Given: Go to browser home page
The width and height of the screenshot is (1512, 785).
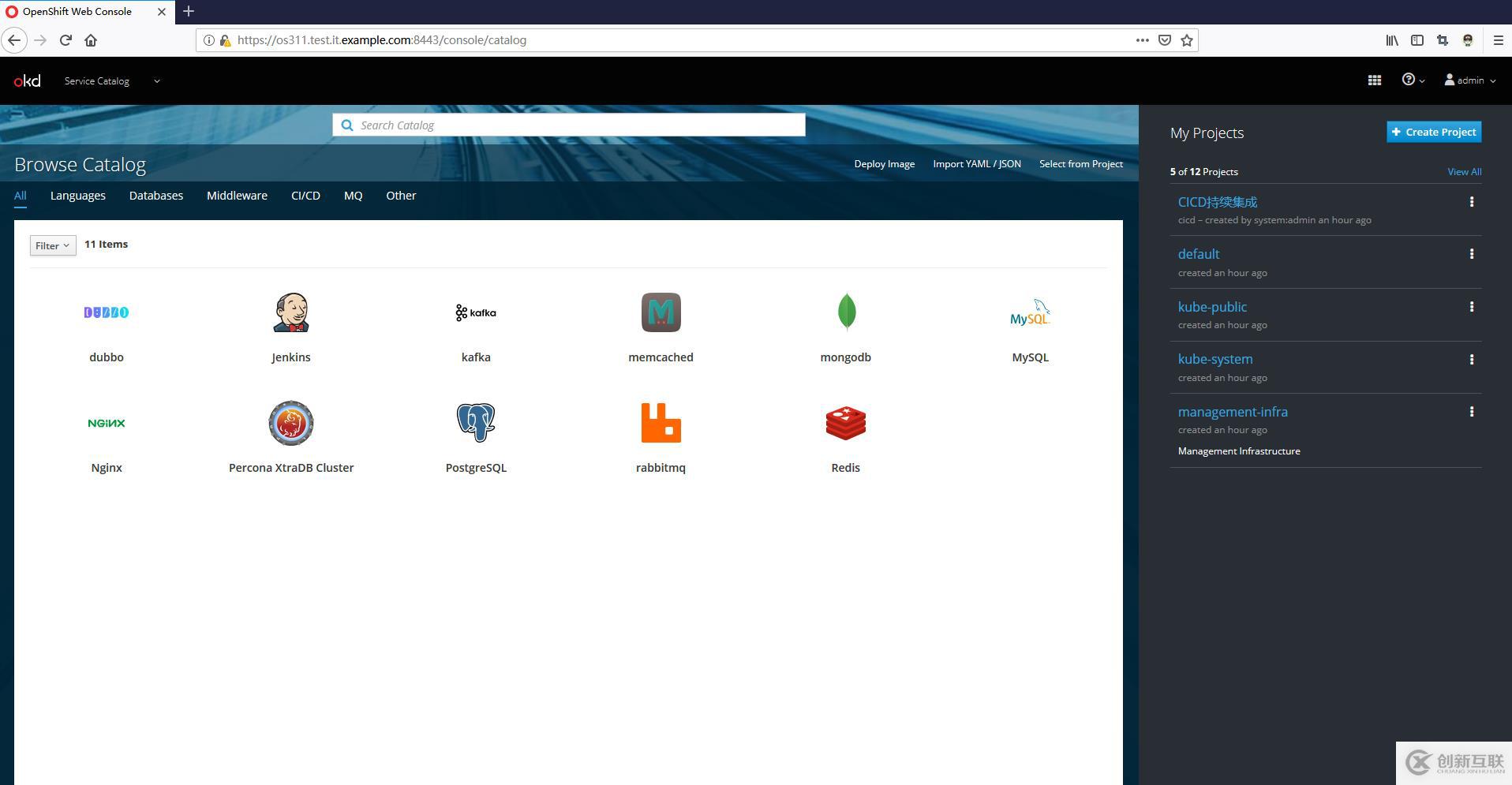Looking at the screenshot, I should [91, 40].
